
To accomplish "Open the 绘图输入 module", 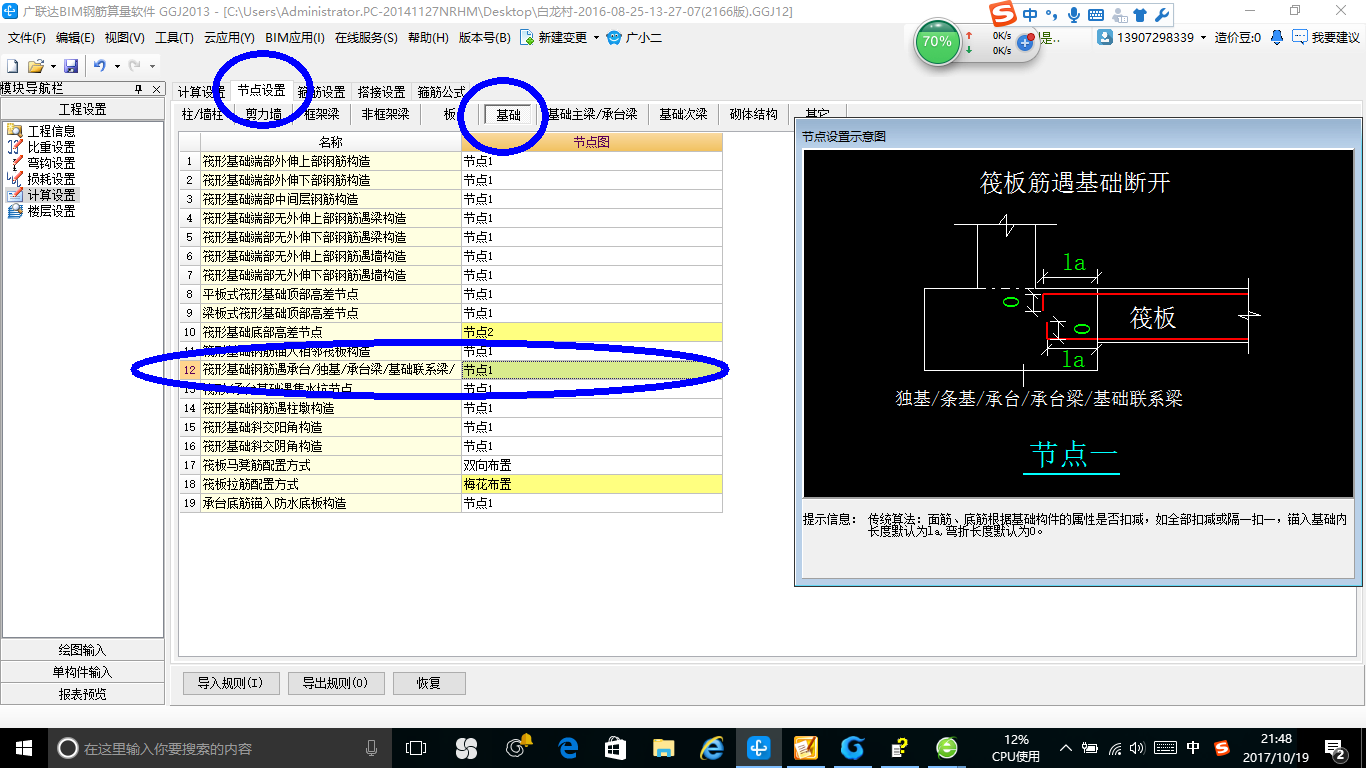I will 82,650.
